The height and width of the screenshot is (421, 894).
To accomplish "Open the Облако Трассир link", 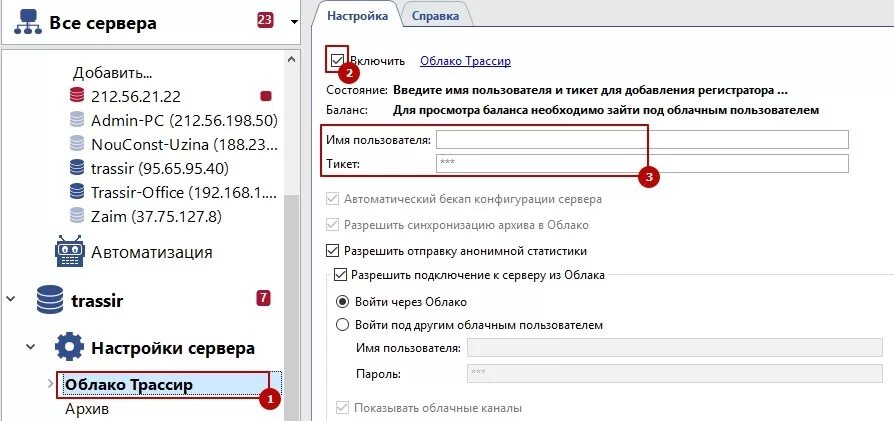I will pos(465,61).
